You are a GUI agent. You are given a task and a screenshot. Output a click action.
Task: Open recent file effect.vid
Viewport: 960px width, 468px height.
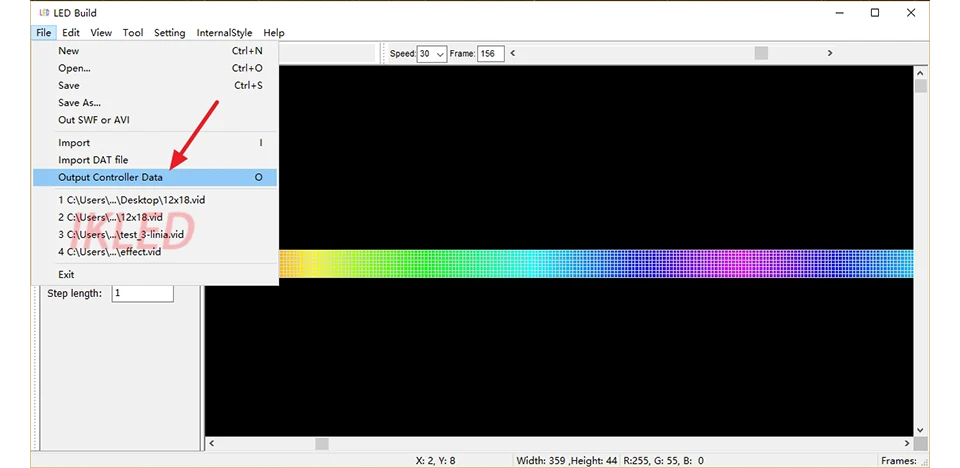[x=156, y=251]
